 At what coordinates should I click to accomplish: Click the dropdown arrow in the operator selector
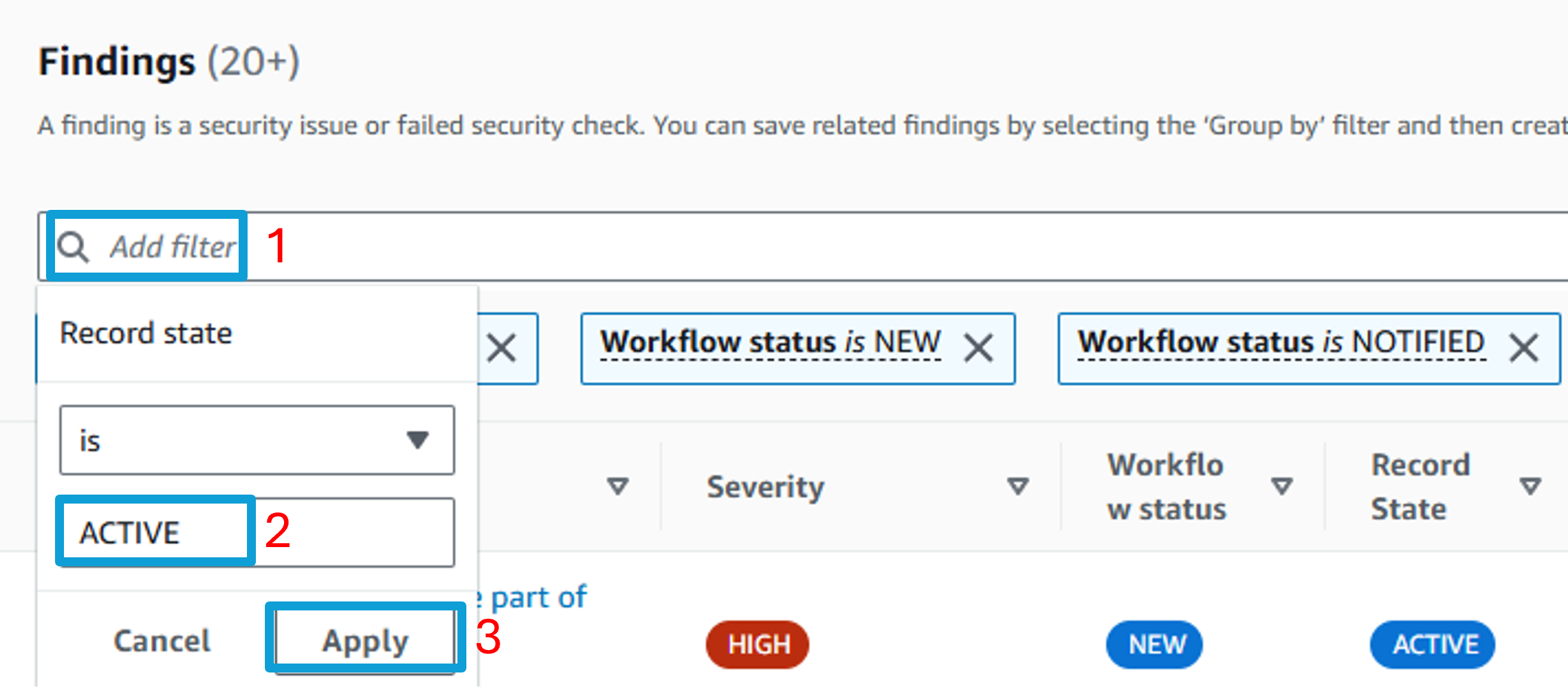pyautogui.click(x=418, y=440)
